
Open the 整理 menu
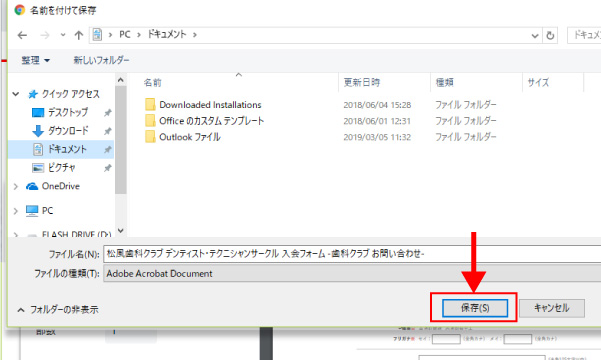tap(36, 60)
